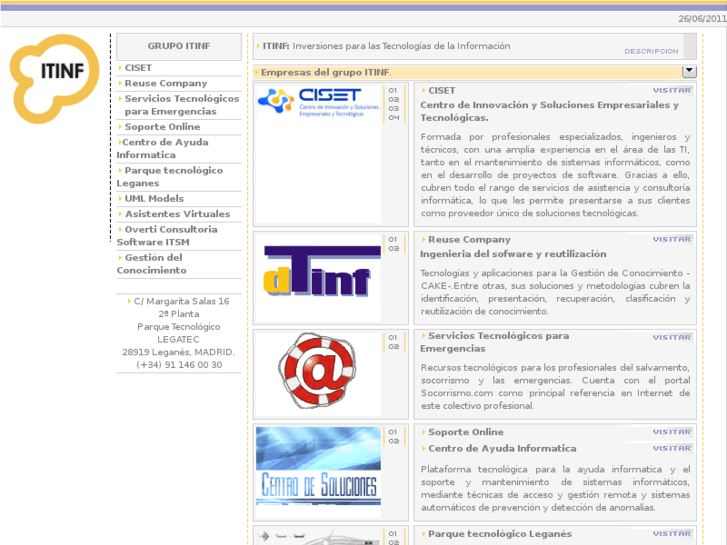Viewport: 727px width, 545px height.
Task: Select Soporte Online in sidebar
Action: tap(162, 127)
